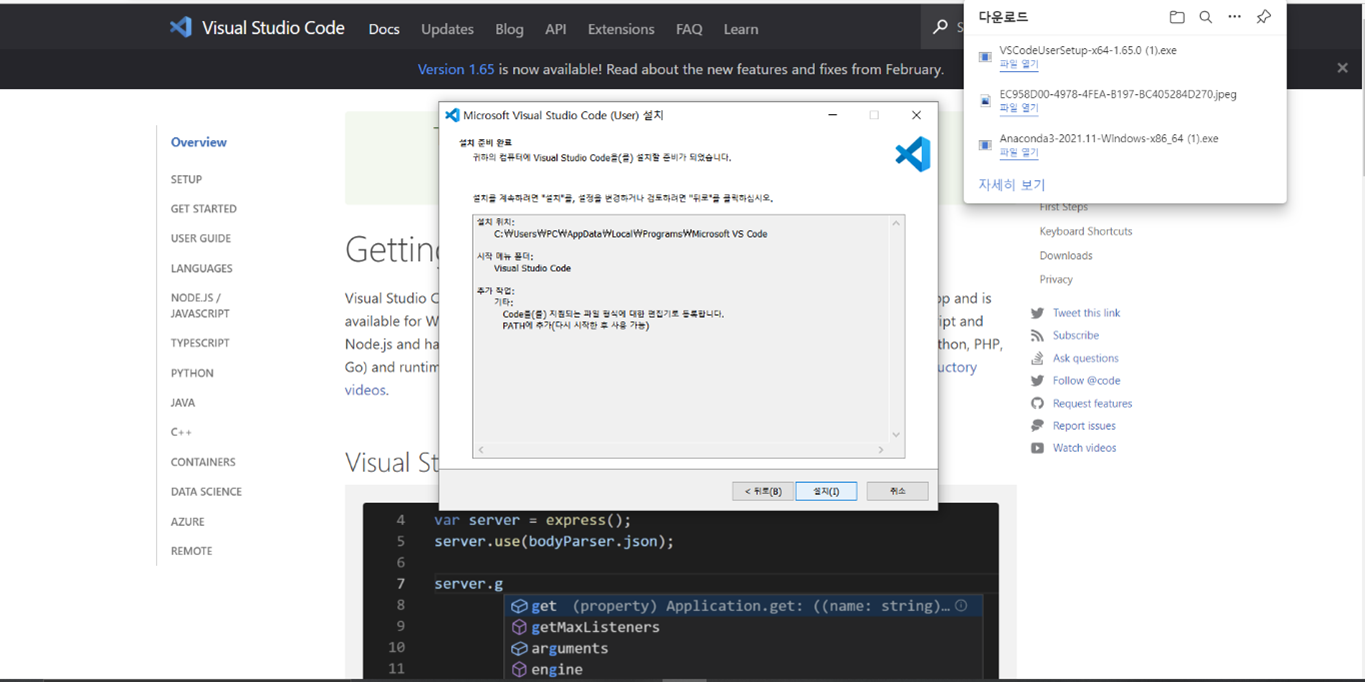The width and height of the screenshot is (1365, 682).
Task: Click Downloads link on right sidebar
Action: 1066,255
